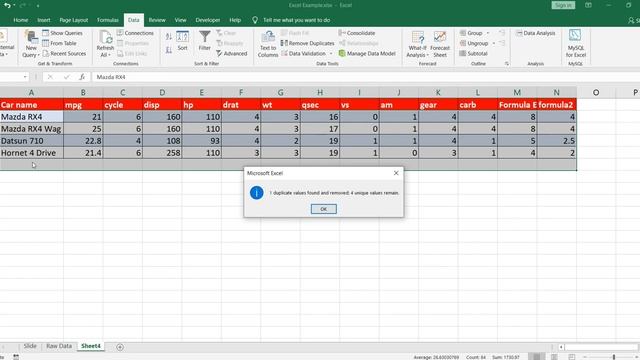Select the Datsun 710 cell

[31, 141]
